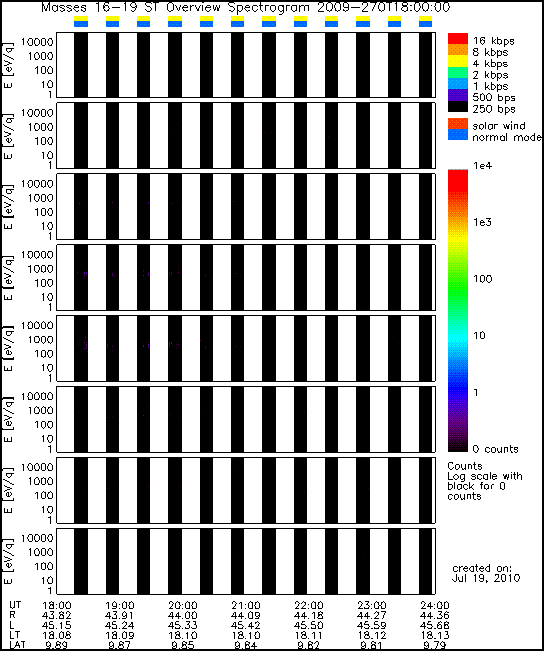544x651 pixels.
Task: Click the solar wind mode swatch
Action: pos(458,124)
